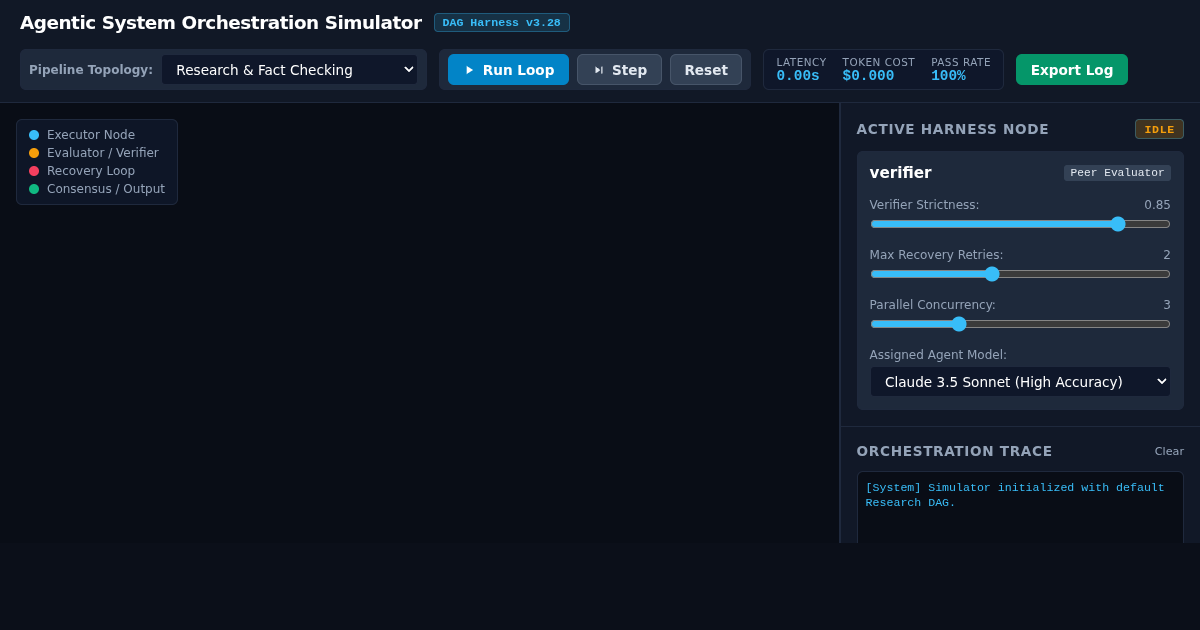The image size is (1200, 630).
Task: Click the verifier node title
Action: point(900,173)
